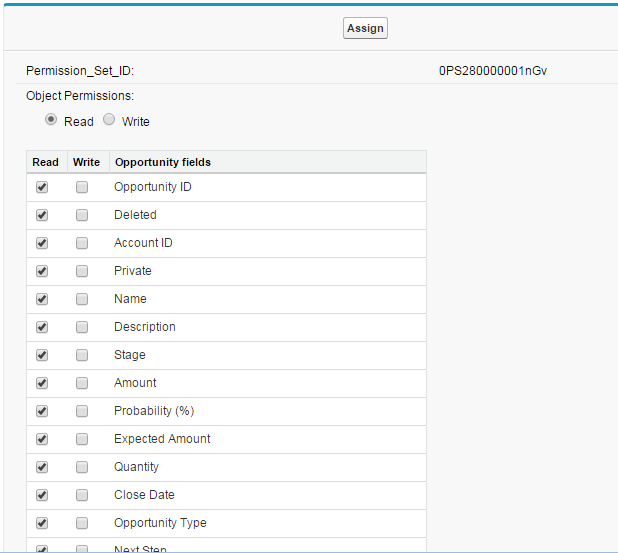Click the Assign button
This screenshot has height=553, width=618.
(365, 28)
